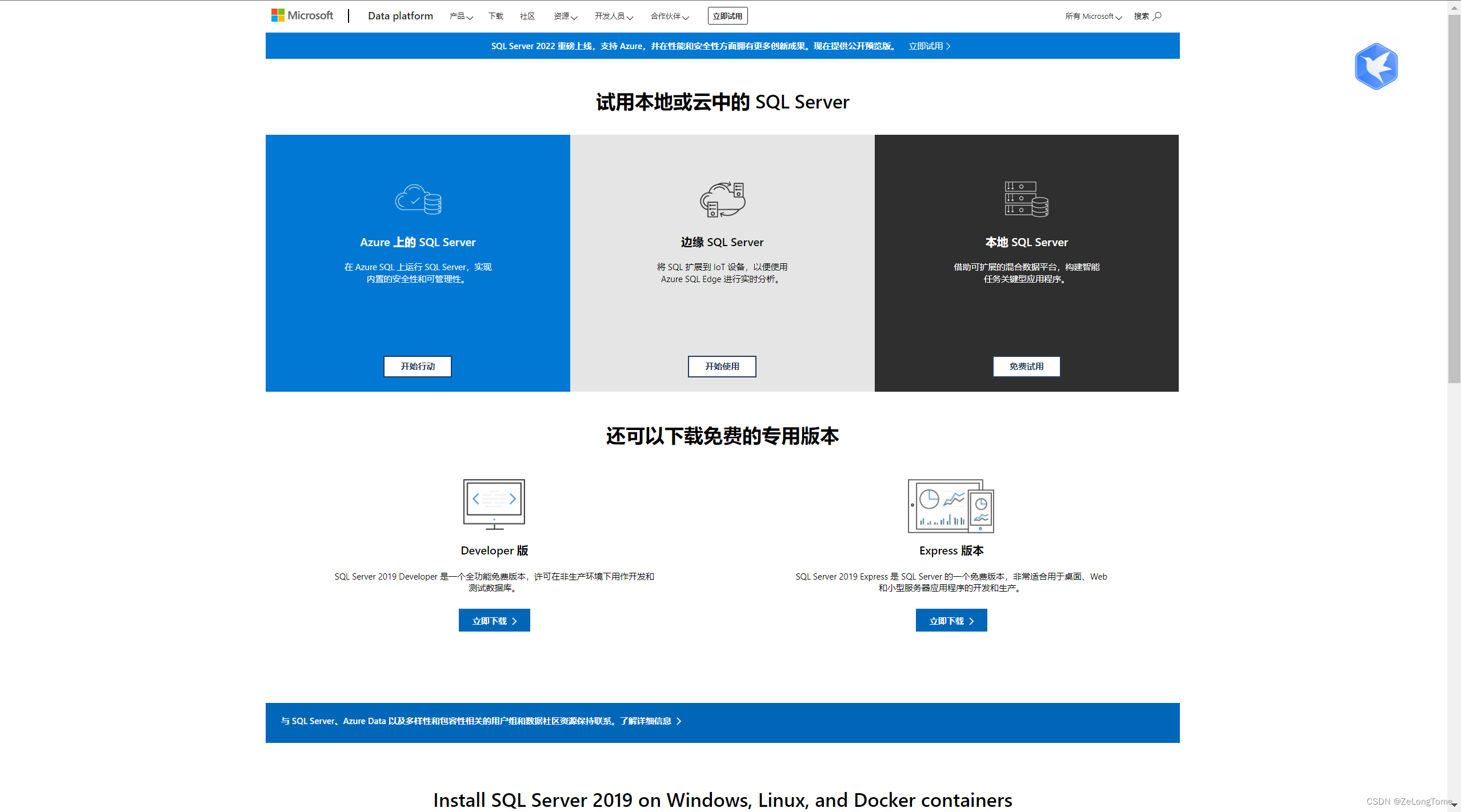Open the 社区 menu item
This screenshot has height=812, width=1461.
click(x=527, y=16)
